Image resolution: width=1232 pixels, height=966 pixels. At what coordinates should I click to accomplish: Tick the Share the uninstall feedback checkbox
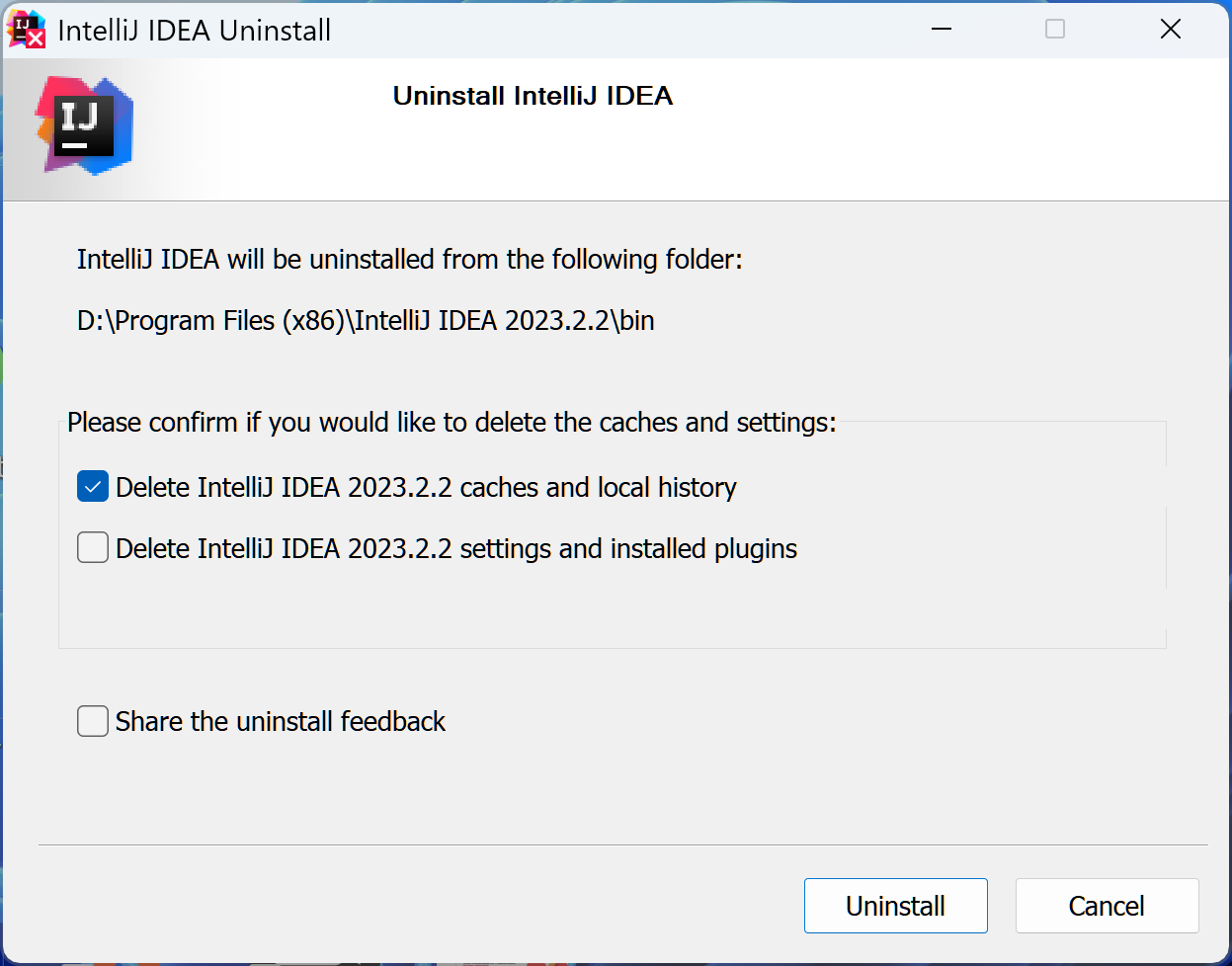pos(93,721)
